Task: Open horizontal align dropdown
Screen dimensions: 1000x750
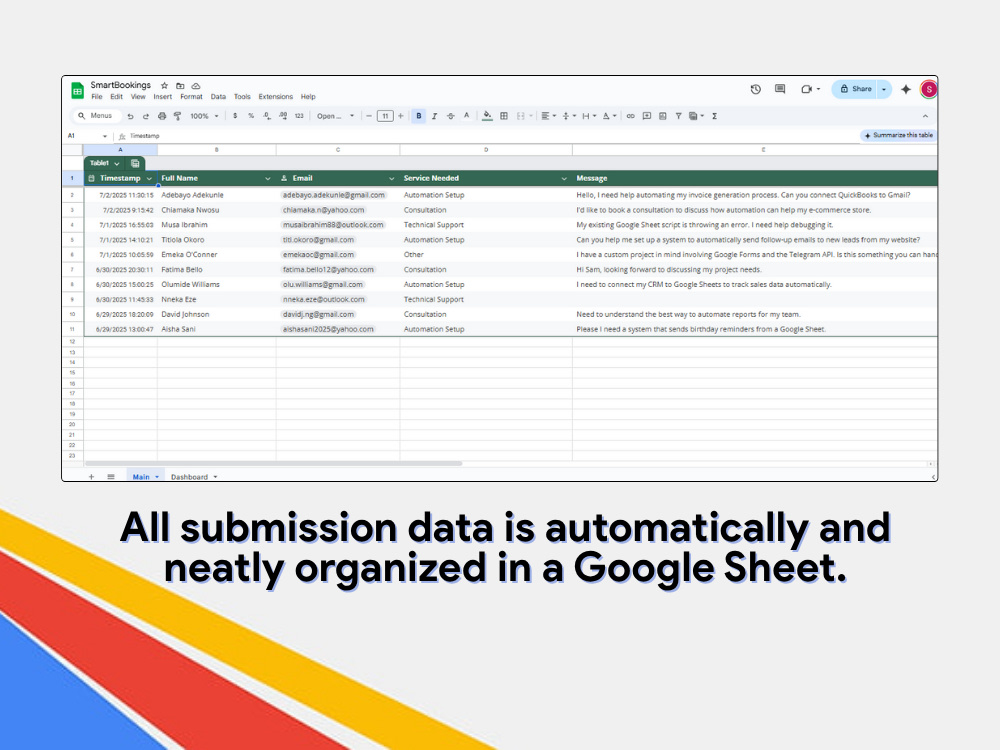Action: (x=548, y=116)
